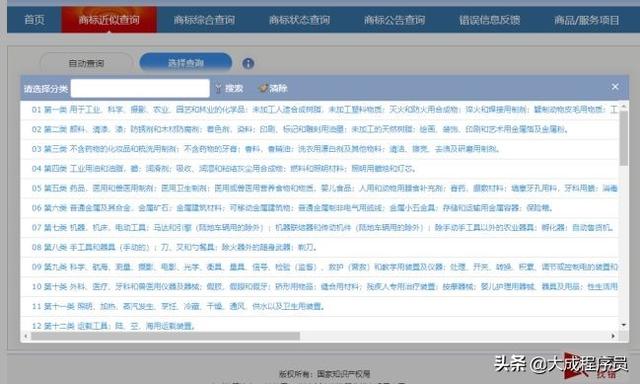This screenshot has height=384, width=640.
Task: Click the 清除 broom icon
Action: 263,88
